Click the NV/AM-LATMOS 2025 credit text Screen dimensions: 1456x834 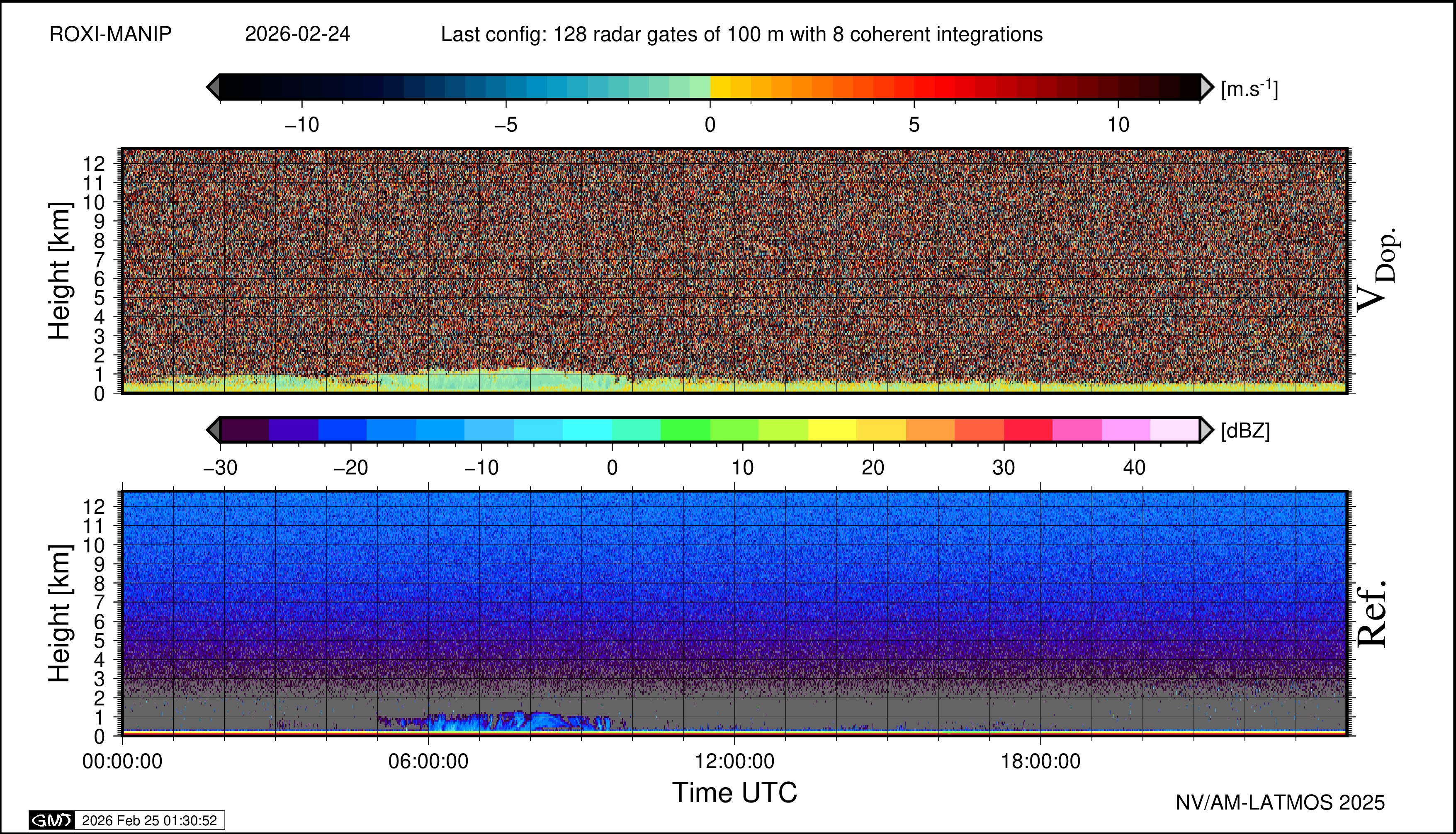tap(1280, 802)
